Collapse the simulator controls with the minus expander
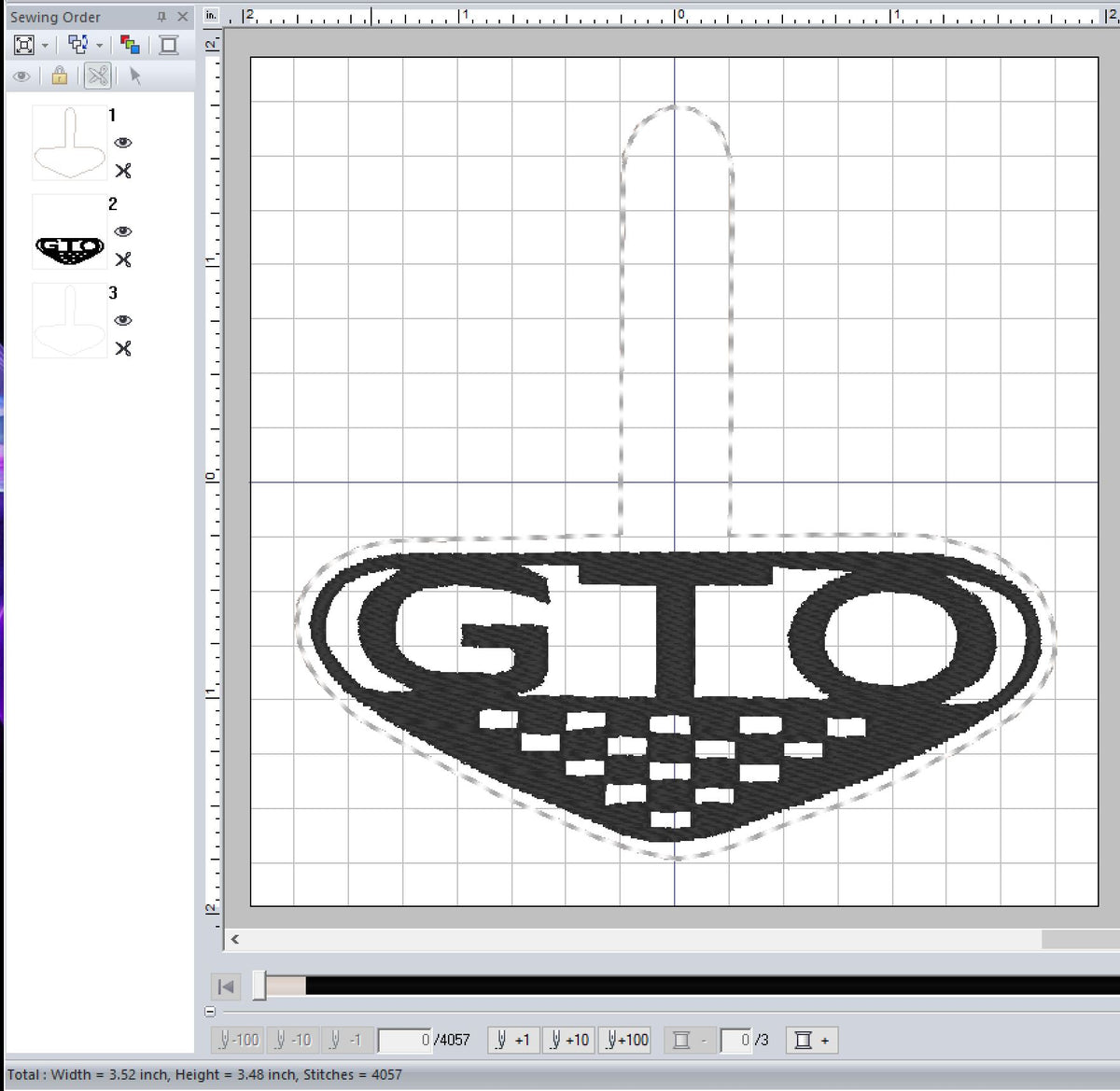The width and height of the screenshot is (1120, 1091). click(x=209, y=1012)
